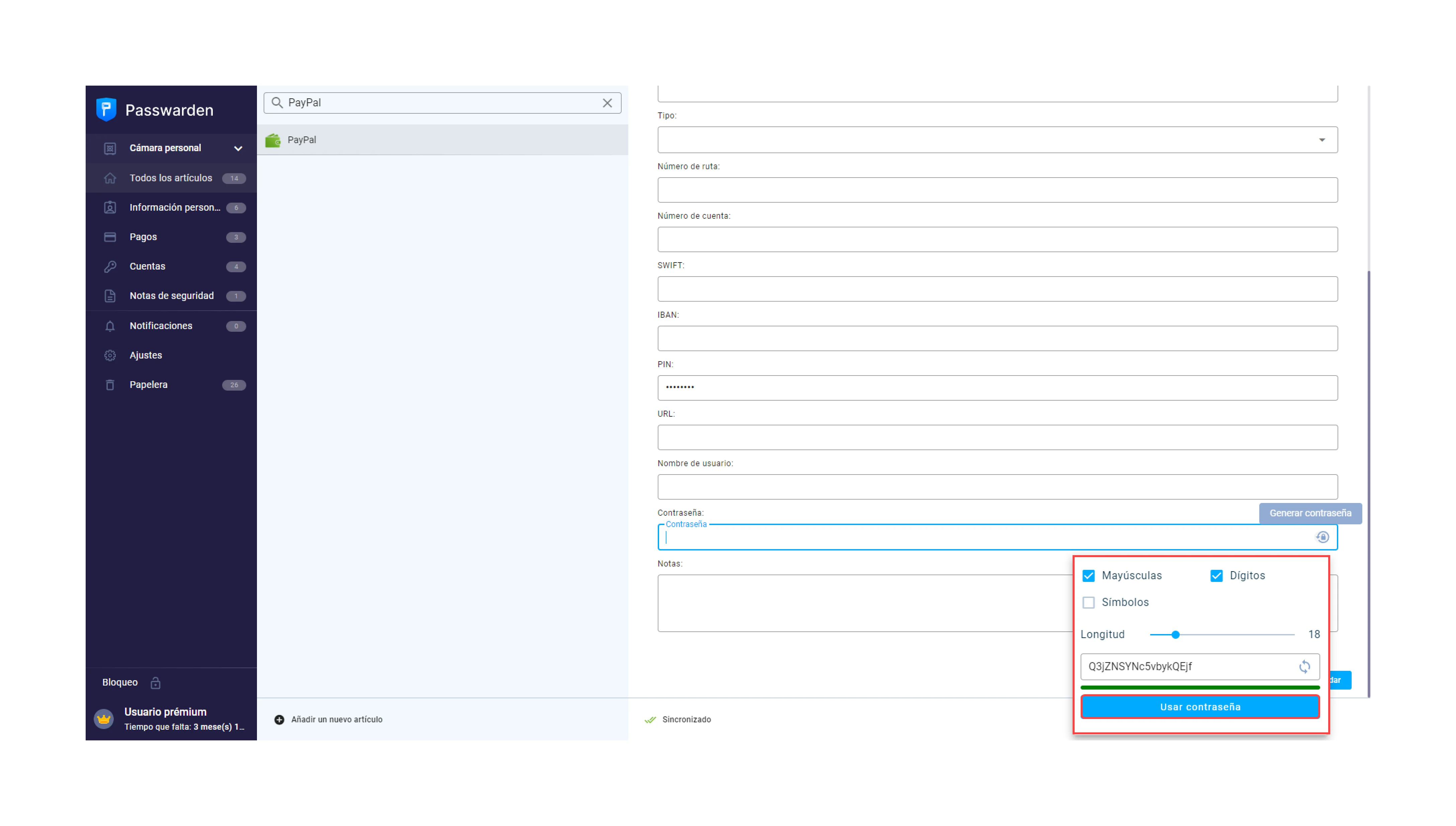This screenshot has height=826, width=1456.
Task: Click the premium user crown icon
Action: coord(104,719)
